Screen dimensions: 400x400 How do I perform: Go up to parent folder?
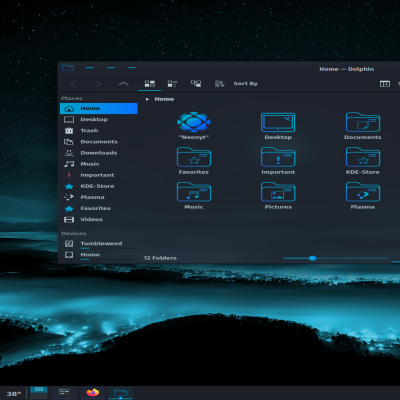[123, 84]
